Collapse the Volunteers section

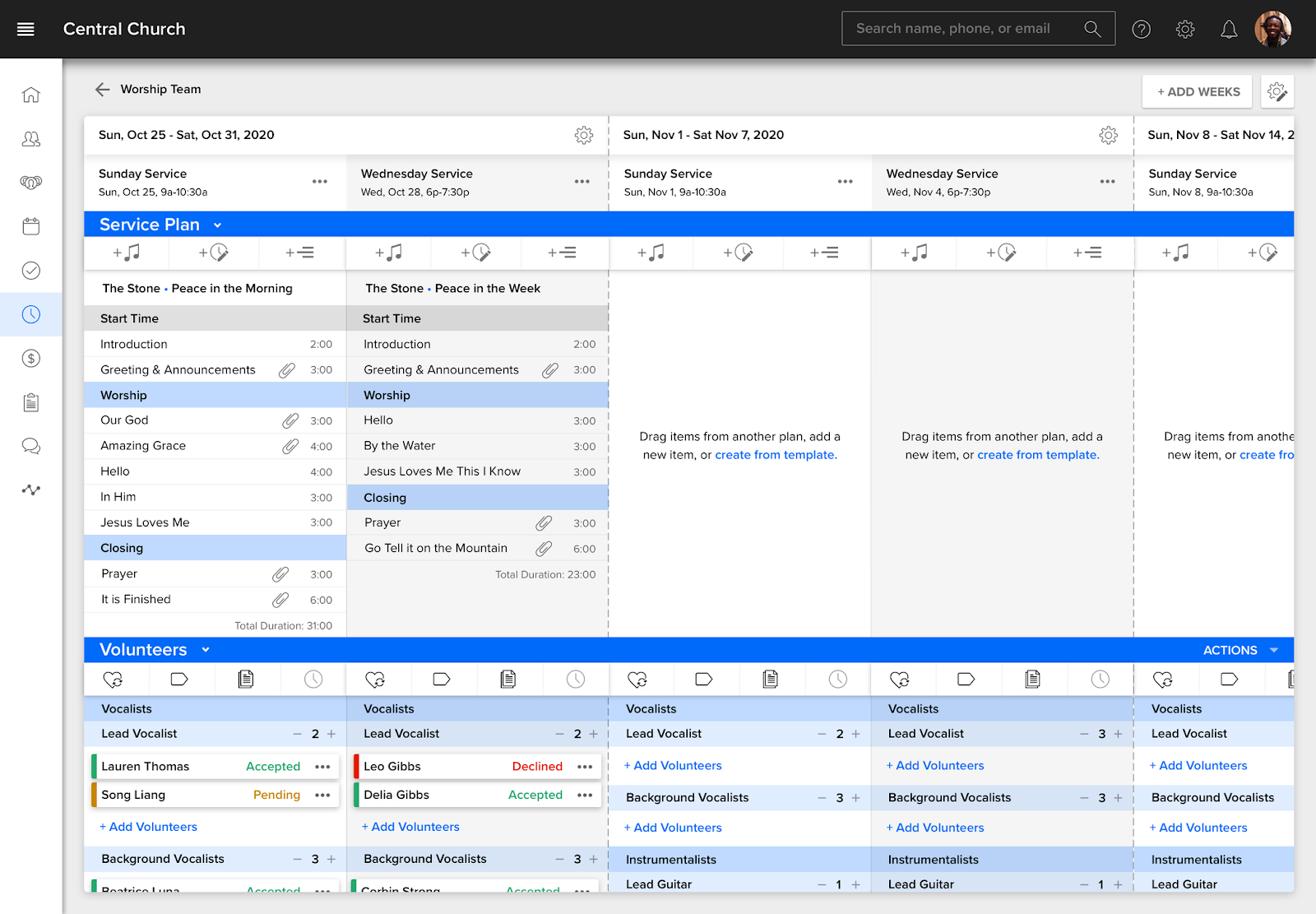click(x=204, y=649)
